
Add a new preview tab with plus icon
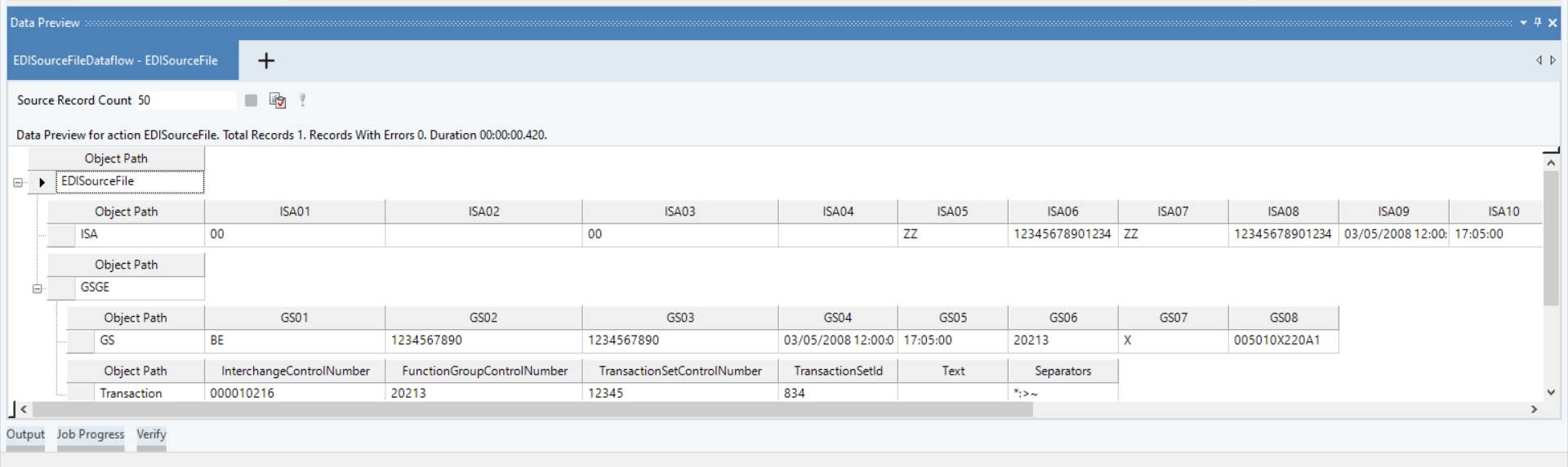pyautogui.click(x=266, y=60)
